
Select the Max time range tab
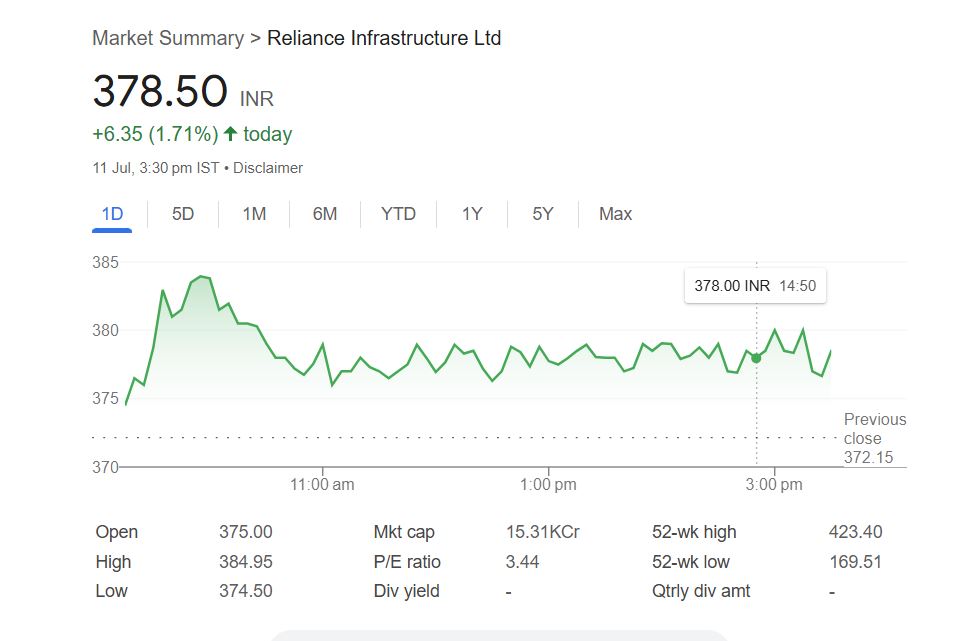pyautogui.click(x=615, y=214)
